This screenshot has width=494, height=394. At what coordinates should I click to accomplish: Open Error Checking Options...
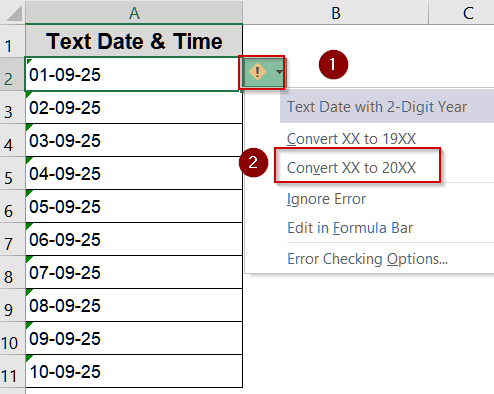[x=367, y=259]
